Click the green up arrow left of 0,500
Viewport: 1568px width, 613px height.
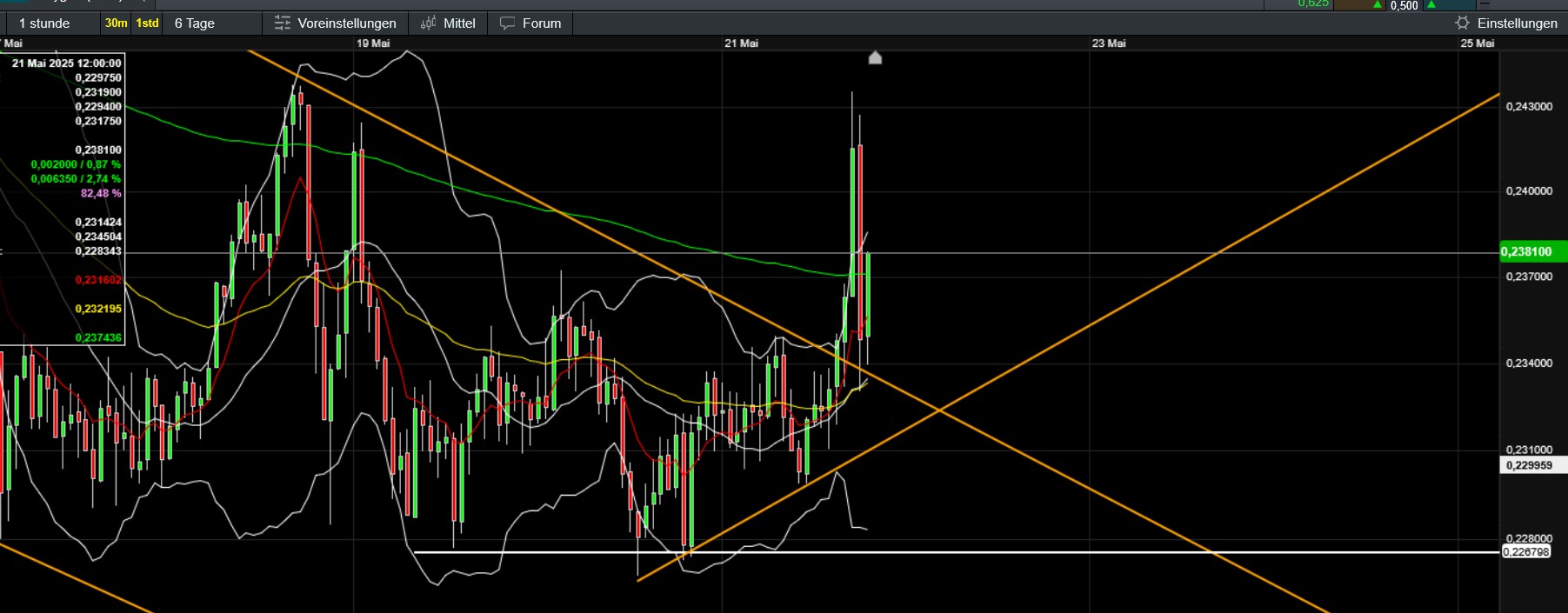[1378, 5]
